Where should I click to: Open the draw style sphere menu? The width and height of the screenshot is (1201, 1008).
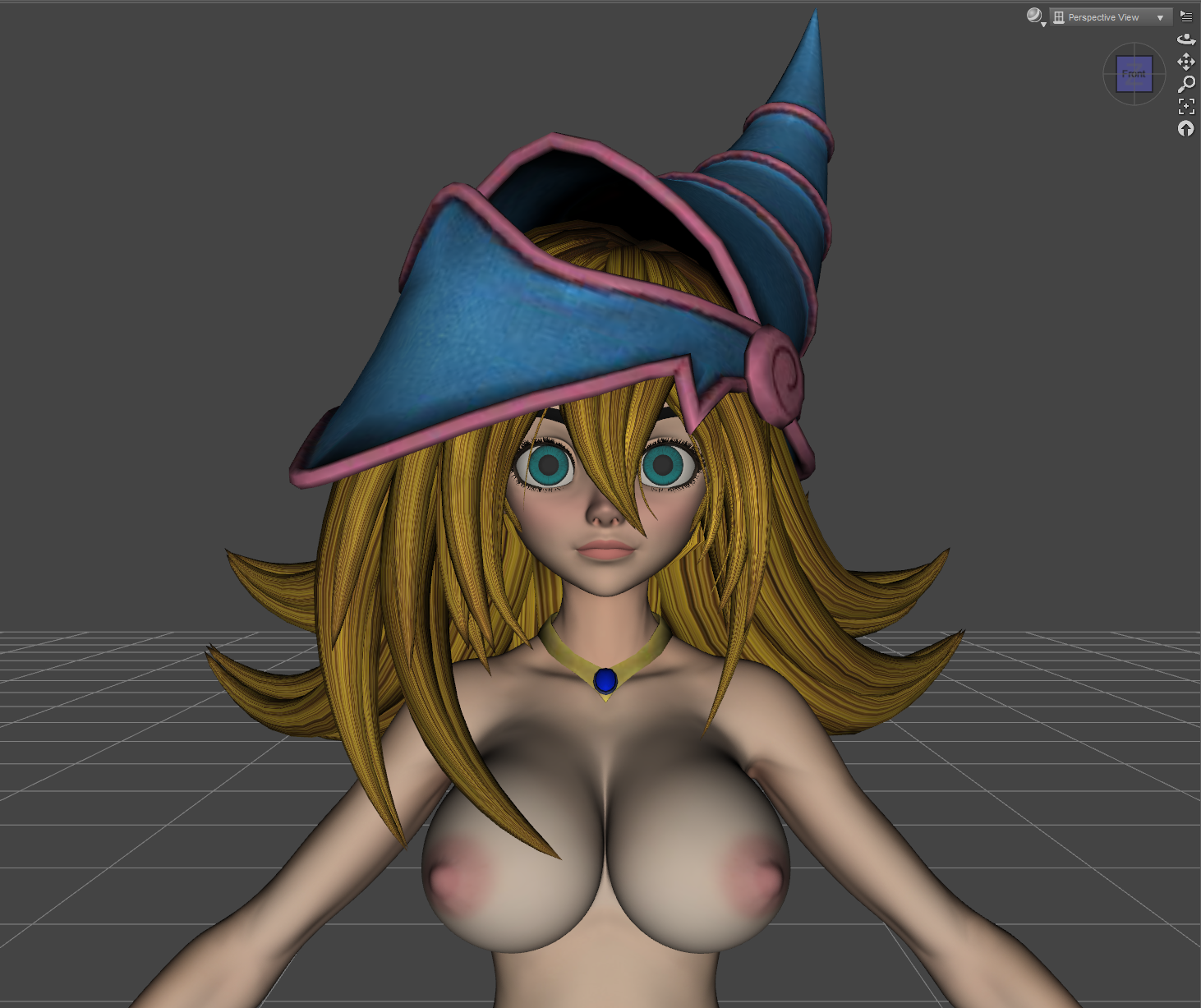click(1035, 16)
